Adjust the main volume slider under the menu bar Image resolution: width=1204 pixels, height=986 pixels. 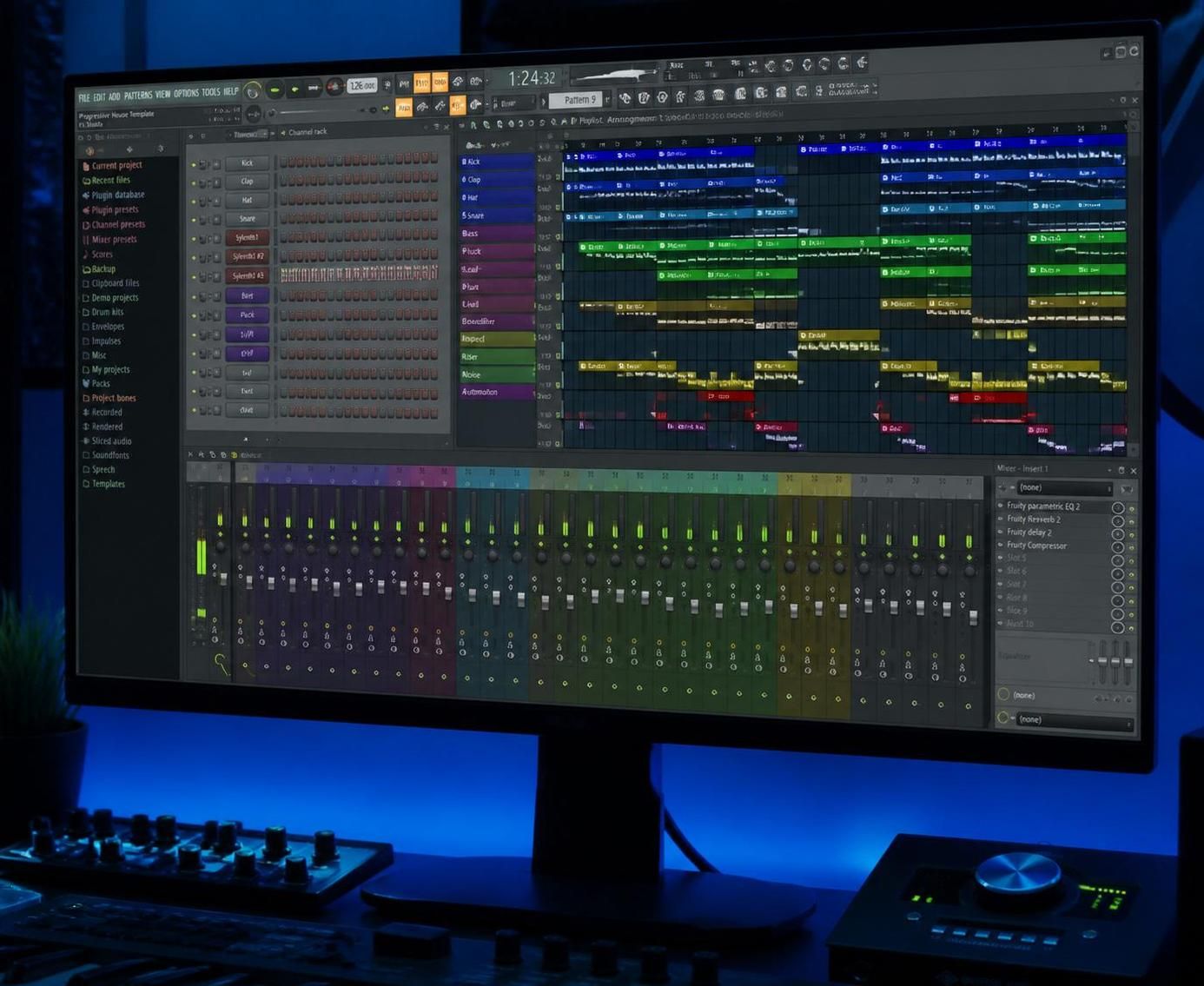[x=323, y=111]
